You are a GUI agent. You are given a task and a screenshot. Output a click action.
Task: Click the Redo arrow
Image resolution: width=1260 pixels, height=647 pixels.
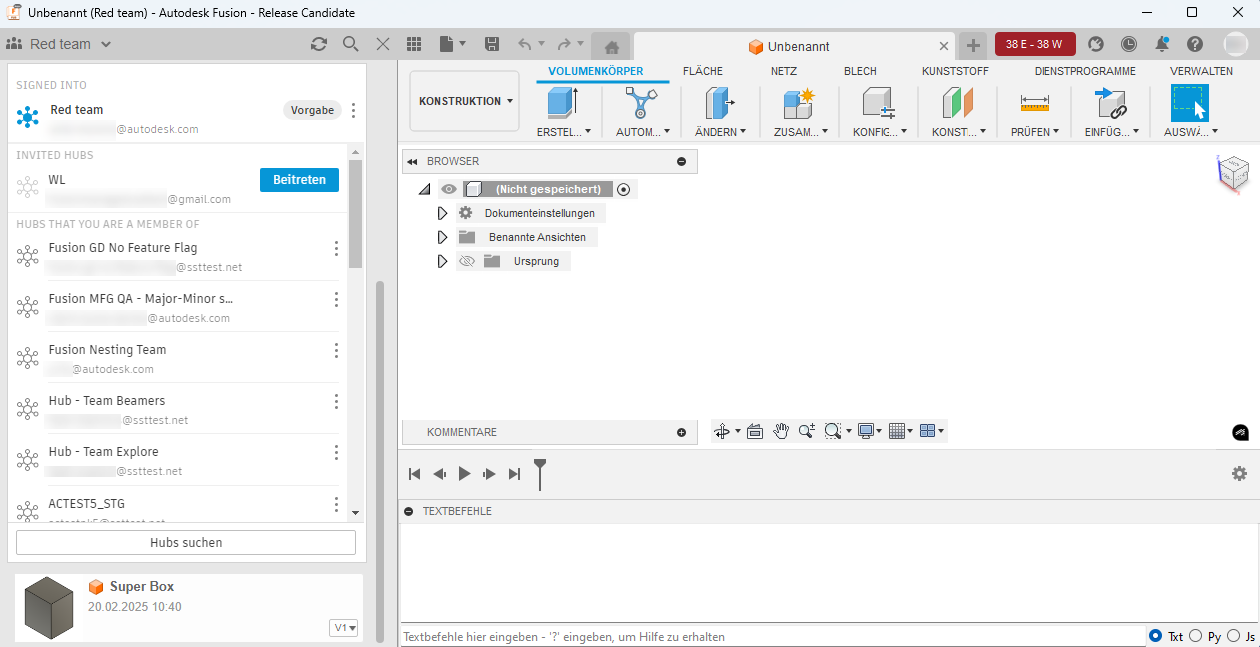(x=565, y=44)
